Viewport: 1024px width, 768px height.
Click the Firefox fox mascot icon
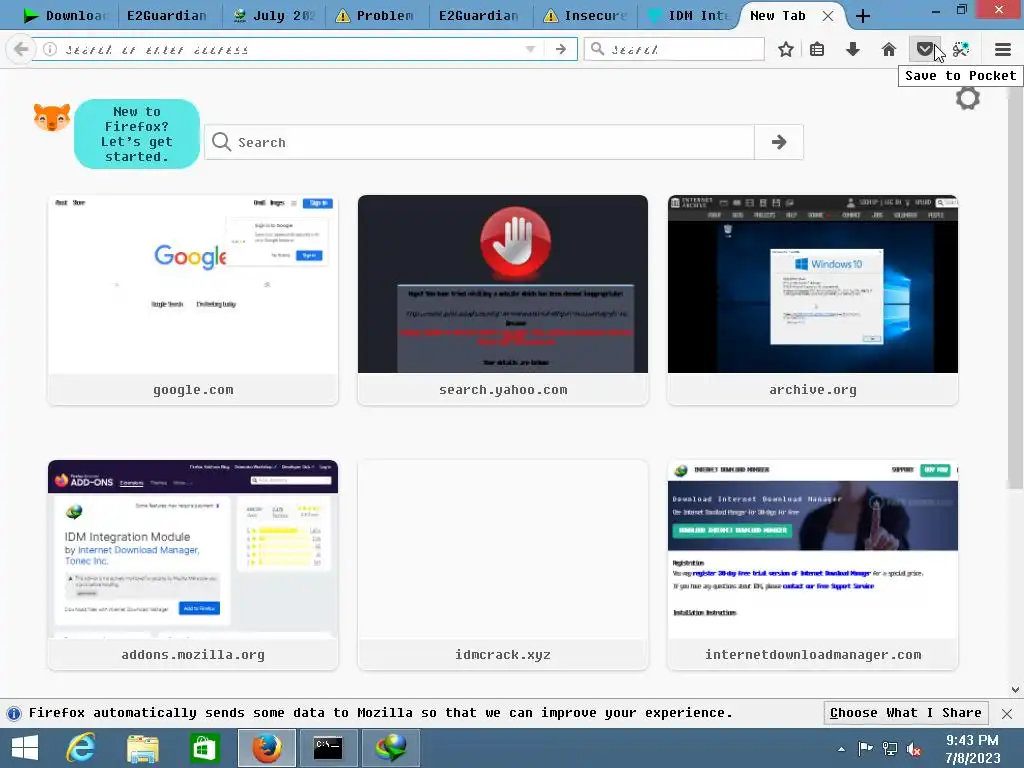click(x=52, y=118)
